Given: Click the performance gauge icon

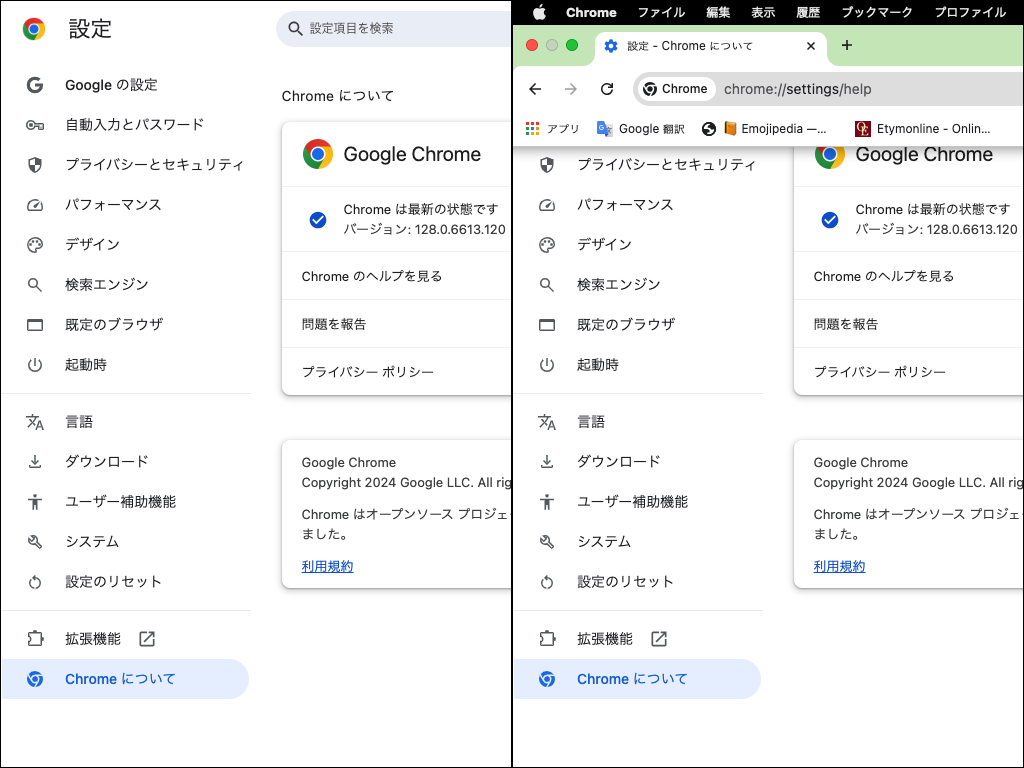Looking at the screenshot, I should tap(35, 205).
